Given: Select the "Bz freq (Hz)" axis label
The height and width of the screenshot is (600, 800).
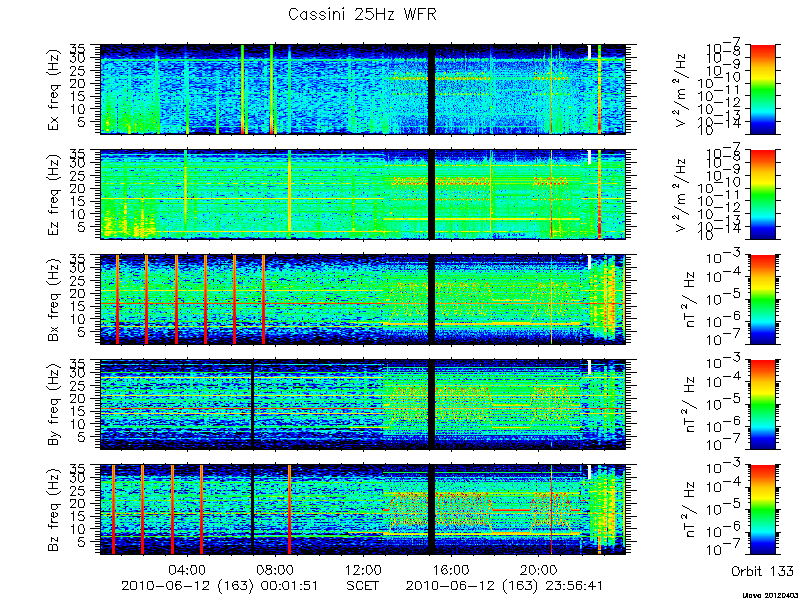Looking at the screenshot, I should tap(54, 510).
